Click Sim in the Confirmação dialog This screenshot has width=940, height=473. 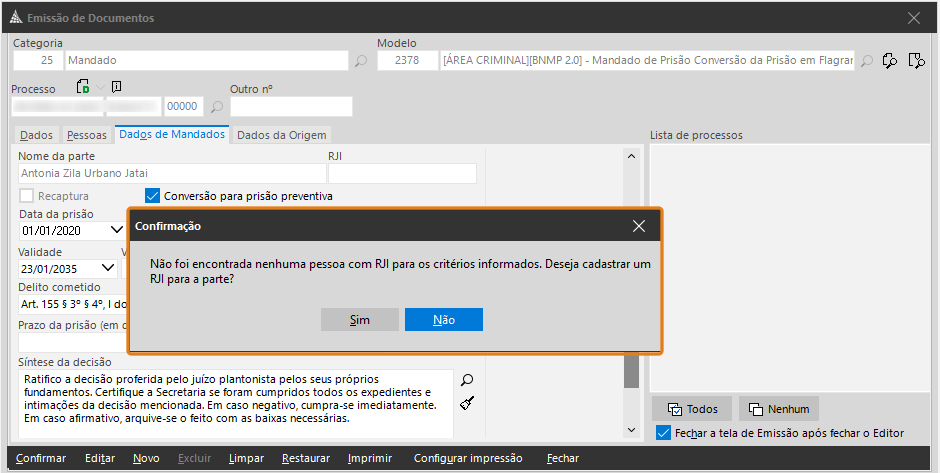click(359, 319)
